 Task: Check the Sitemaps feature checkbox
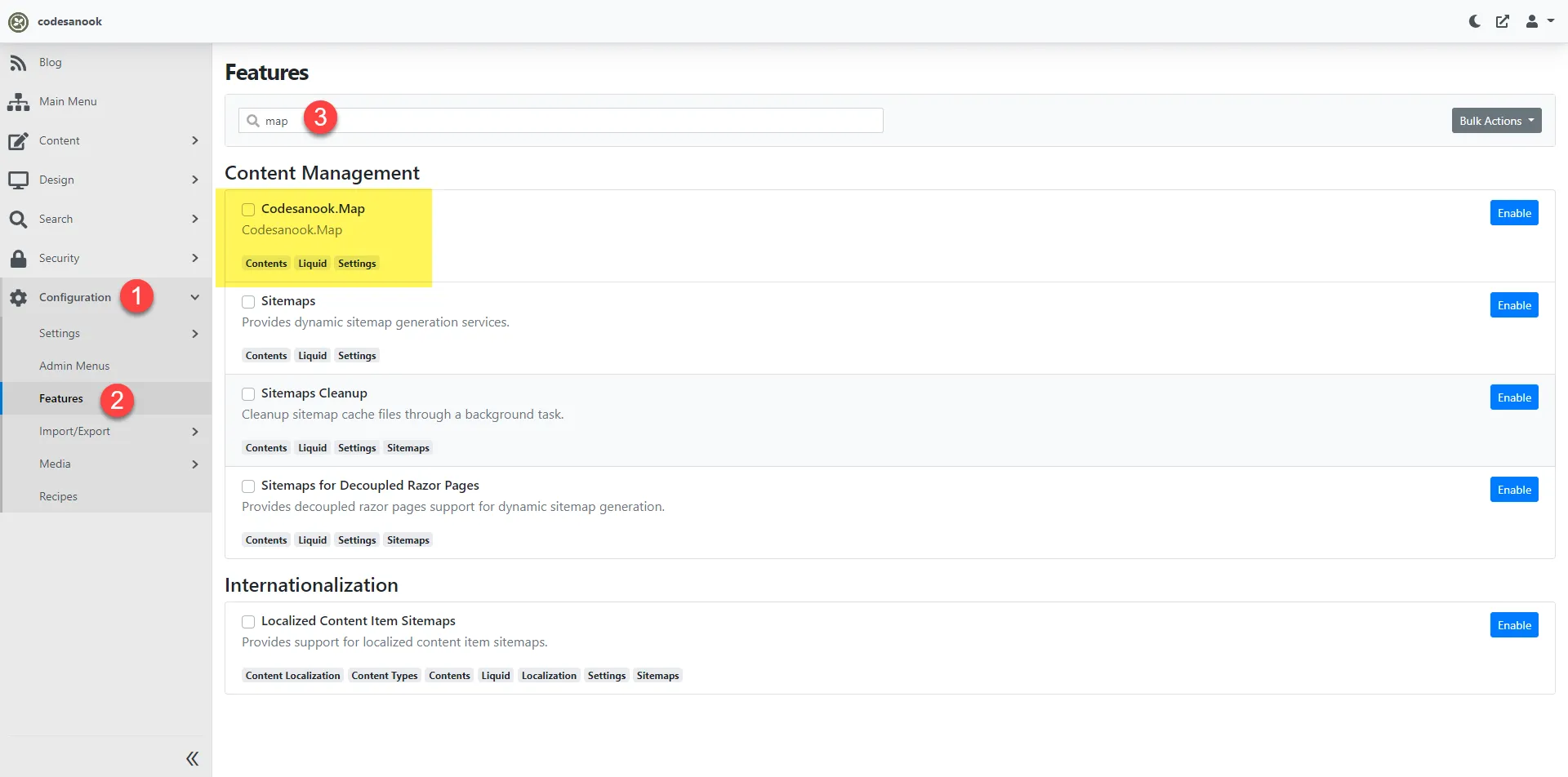click(x=248, y=302)
